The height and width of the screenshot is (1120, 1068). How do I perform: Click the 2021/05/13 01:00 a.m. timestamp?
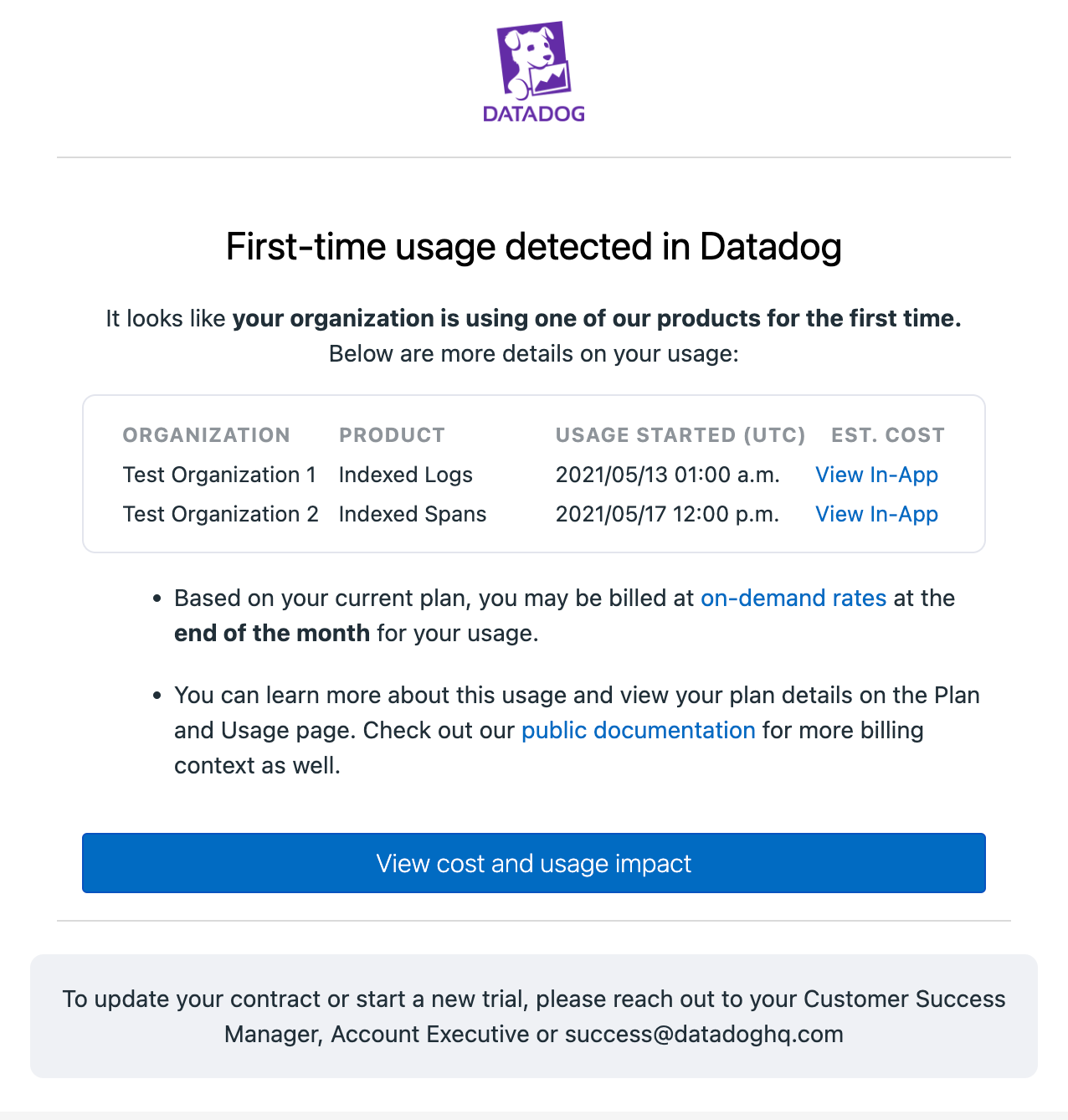coord(668,475)
